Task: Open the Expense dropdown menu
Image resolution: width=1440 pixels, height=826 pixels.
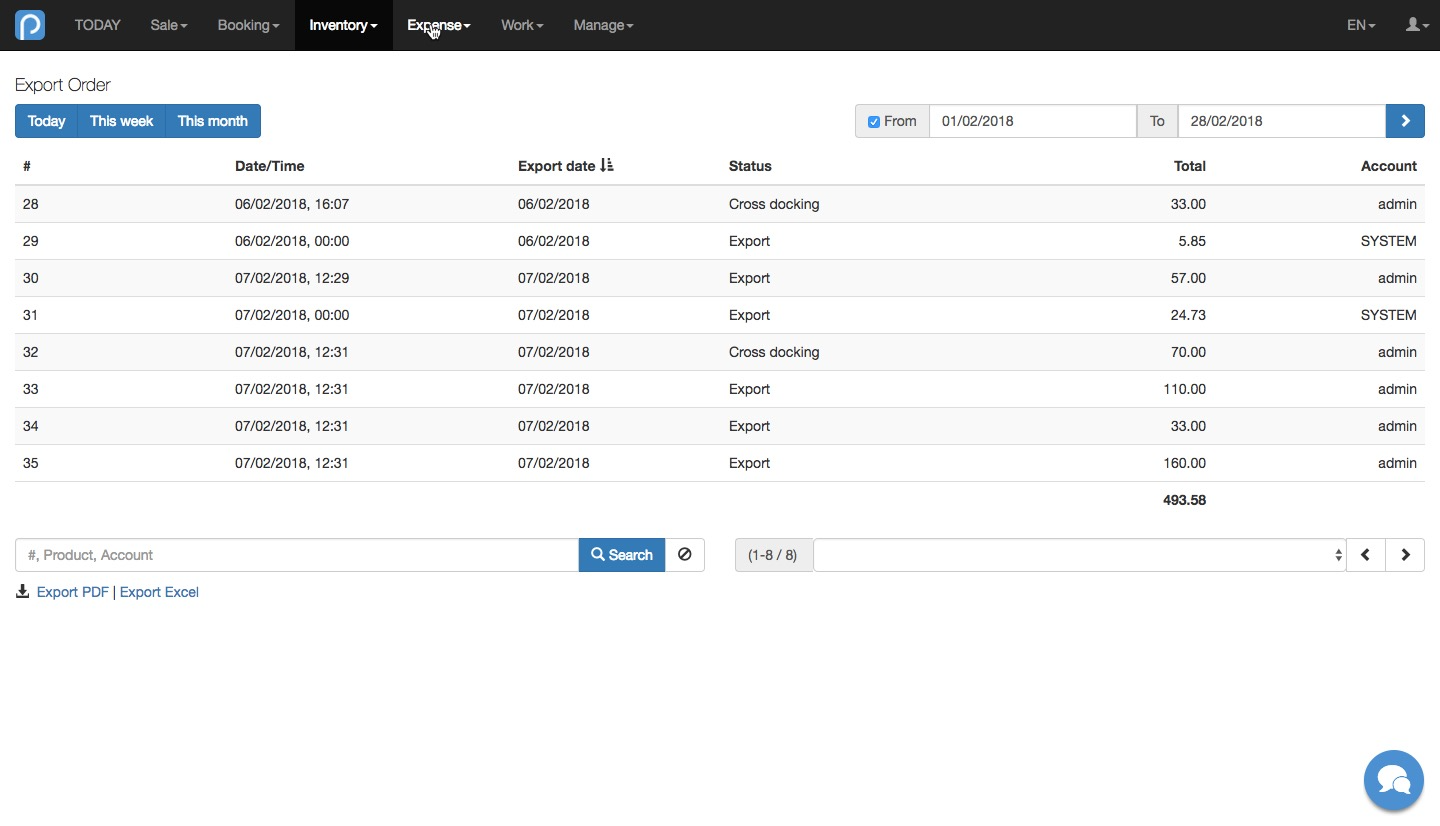Action: coord(439,25)
